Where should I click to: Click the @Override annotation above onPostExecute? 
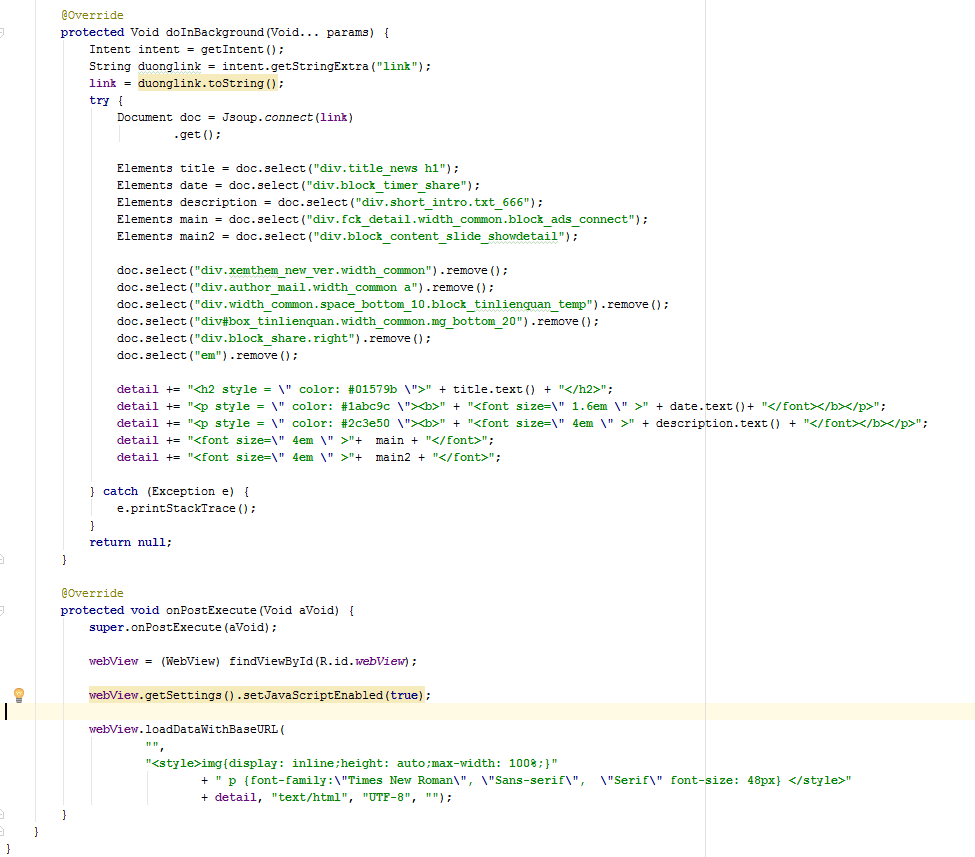pos(92,593)
